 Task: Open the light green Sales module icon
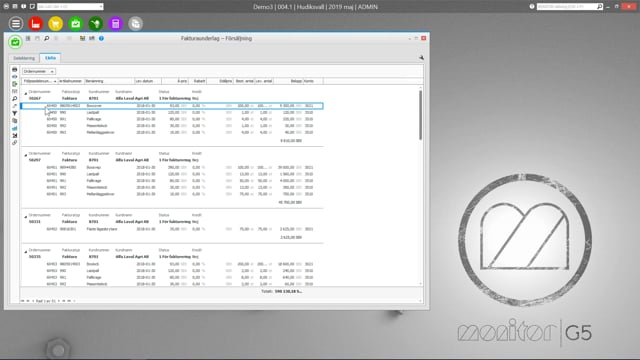[76, 24]
